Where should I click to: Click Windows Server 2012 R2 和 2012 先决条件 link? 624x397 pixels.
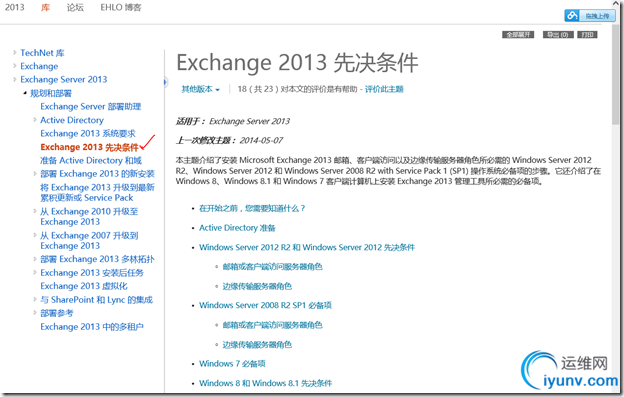click(x=307, y=247)
